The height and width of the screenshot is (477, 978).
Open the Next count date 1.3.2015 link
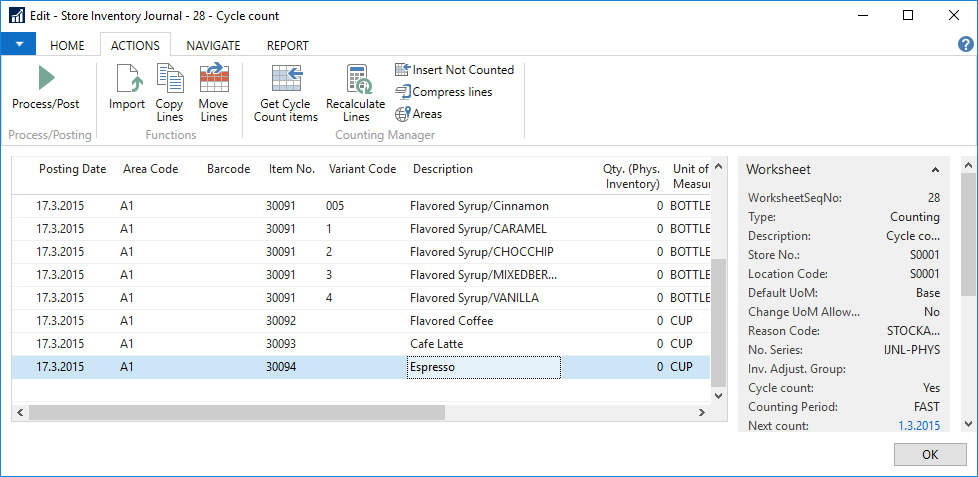tap(918, 426)
